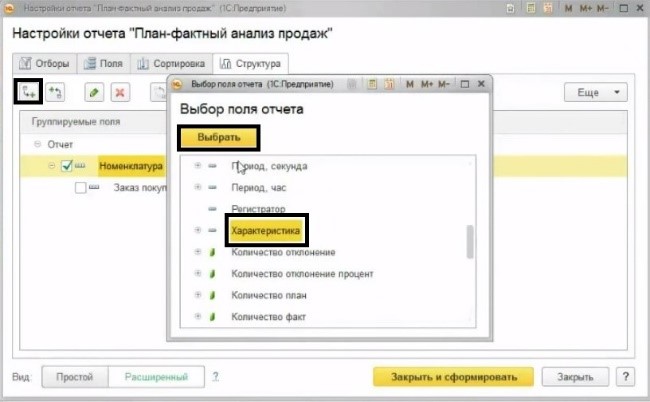Screen dimensions: 650x402
Task: Click the green icon beside Количество факт
Action: (x=212, y=317)
